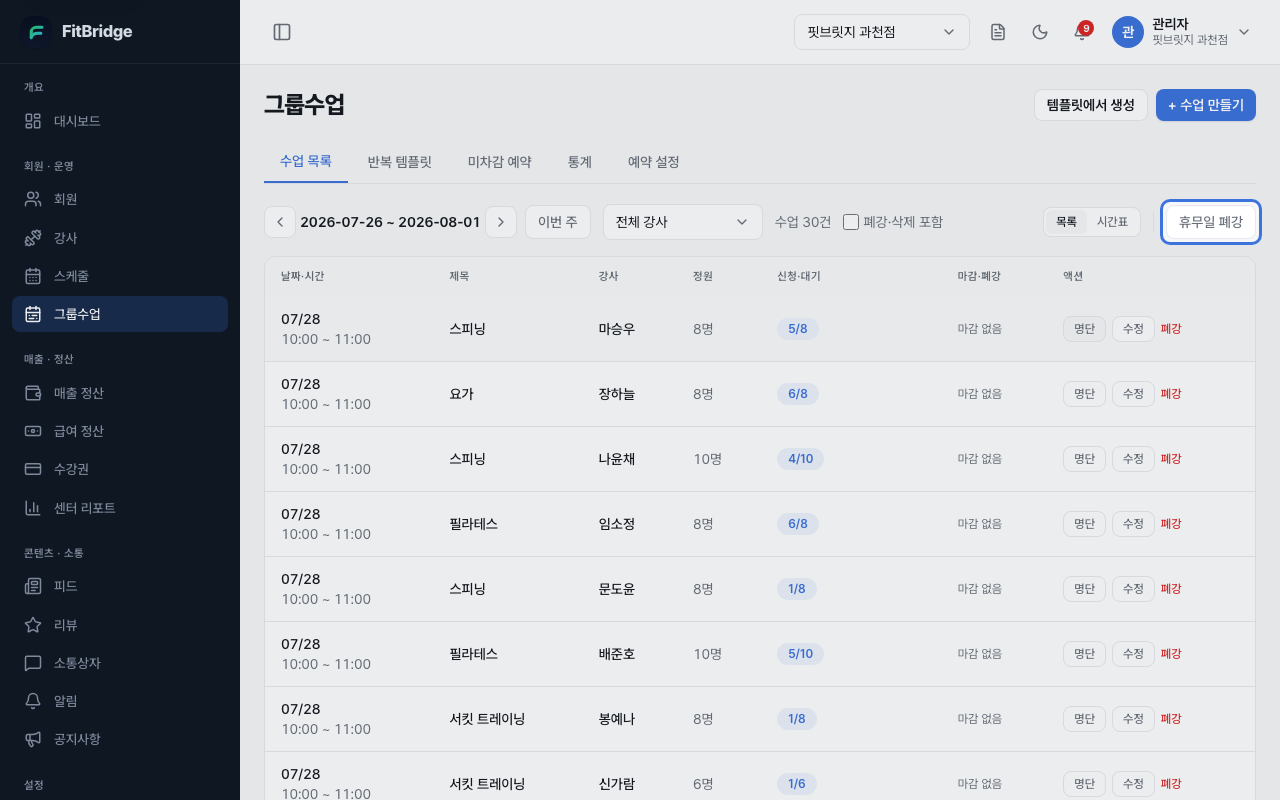Switch to dark mode with moon icon
Screen dimensions: 1280x800
coord(1040,32)
